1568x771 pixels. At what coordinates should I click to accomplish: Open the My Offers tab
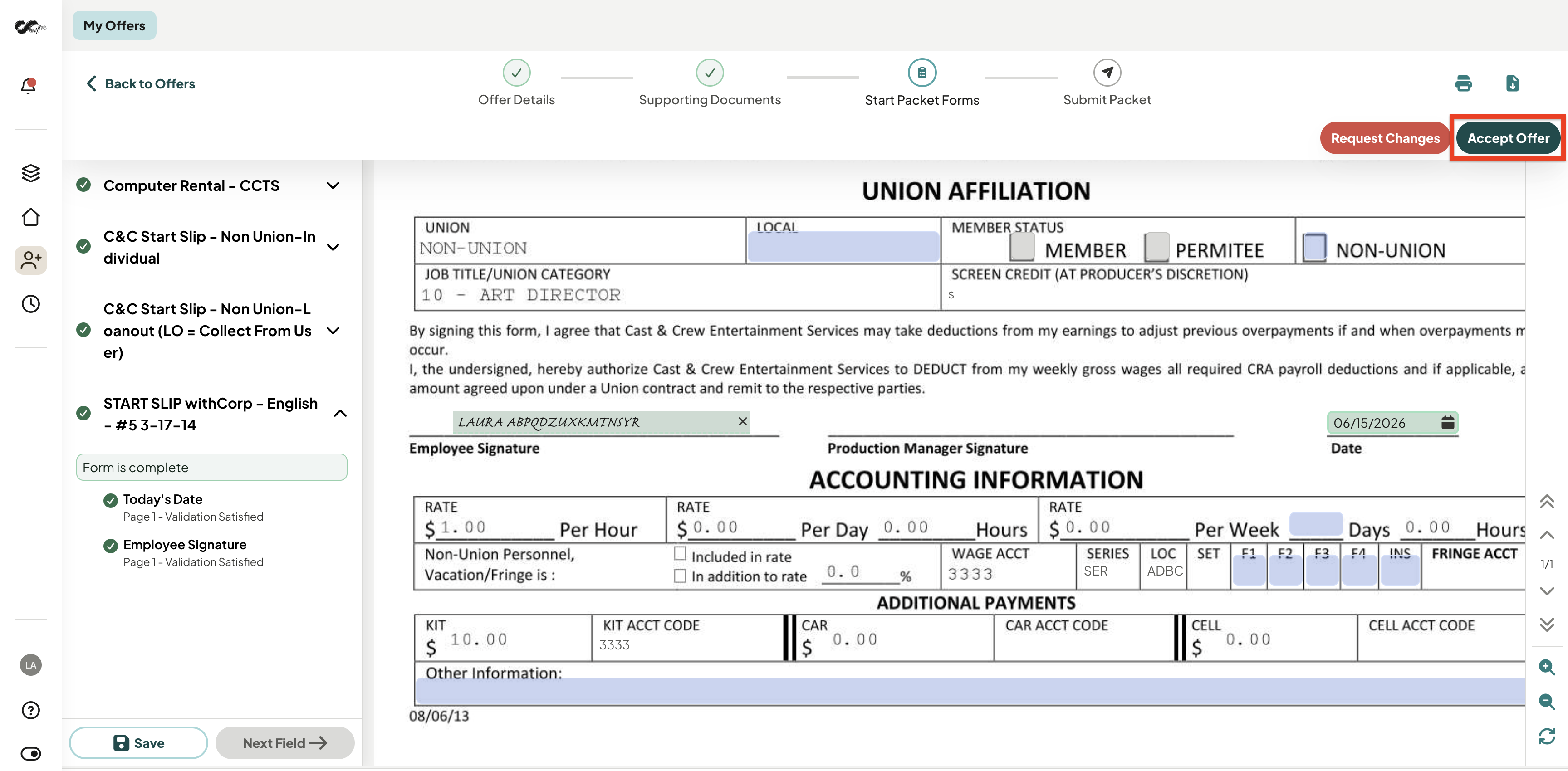[114, 25]
